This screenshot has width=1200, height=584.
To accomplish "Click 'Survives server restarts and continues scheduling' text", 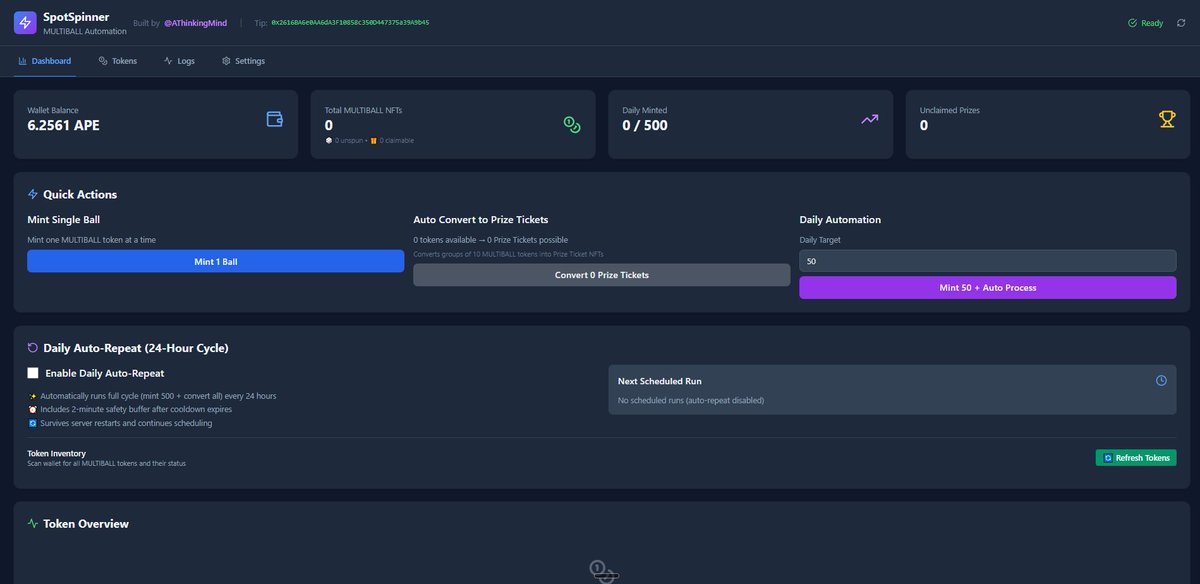I will [126, 423].
